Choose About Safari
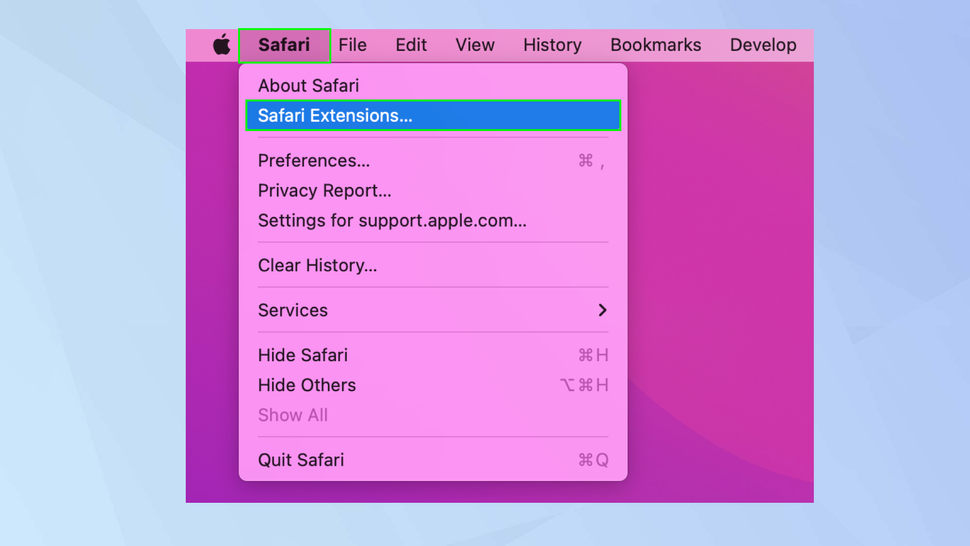Viewport: 970px width, 546px height. (x=433, y=85)
